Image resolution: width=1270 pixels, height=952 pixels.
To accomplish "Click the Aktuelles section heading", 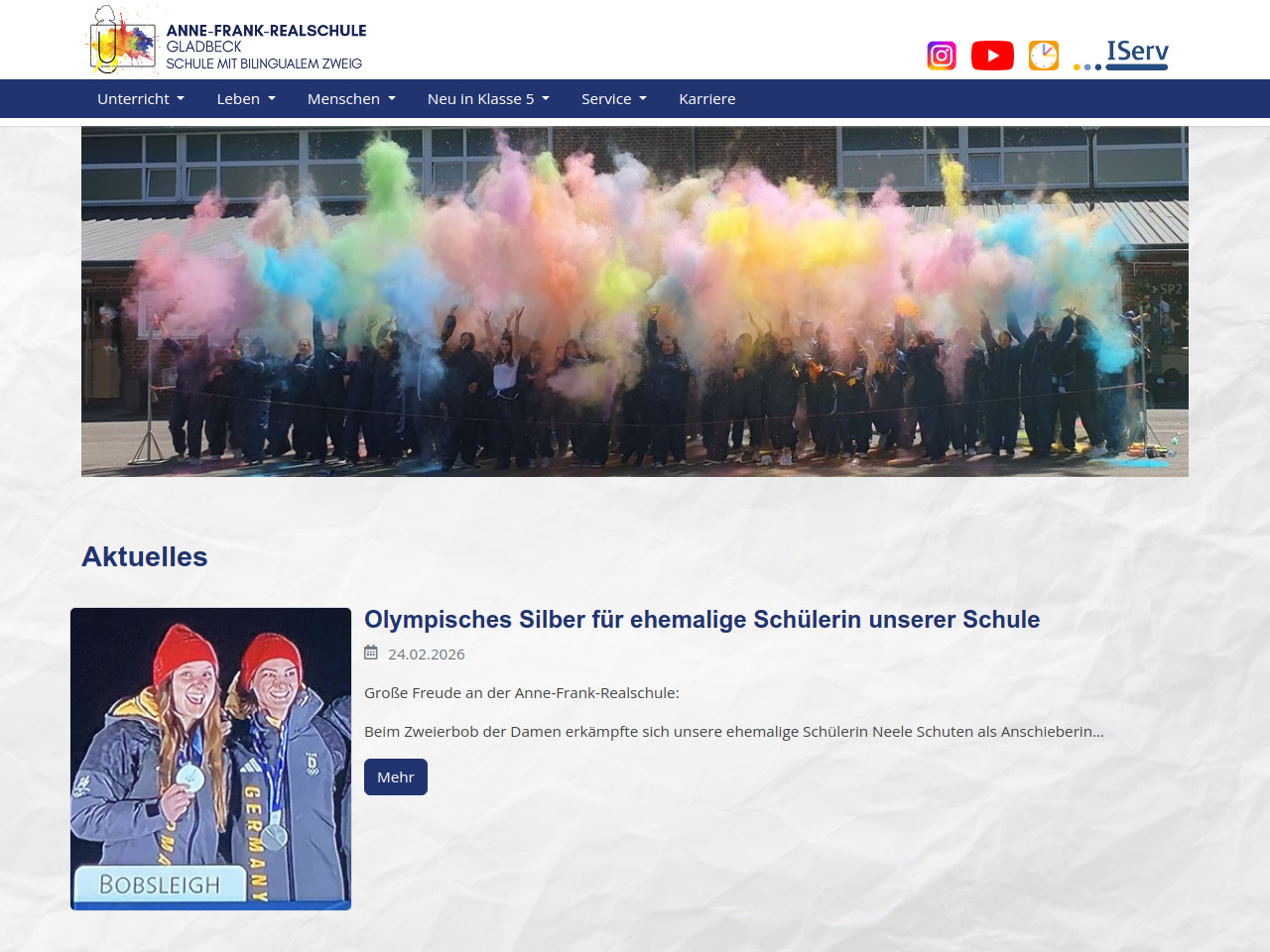I will point(145,557).
